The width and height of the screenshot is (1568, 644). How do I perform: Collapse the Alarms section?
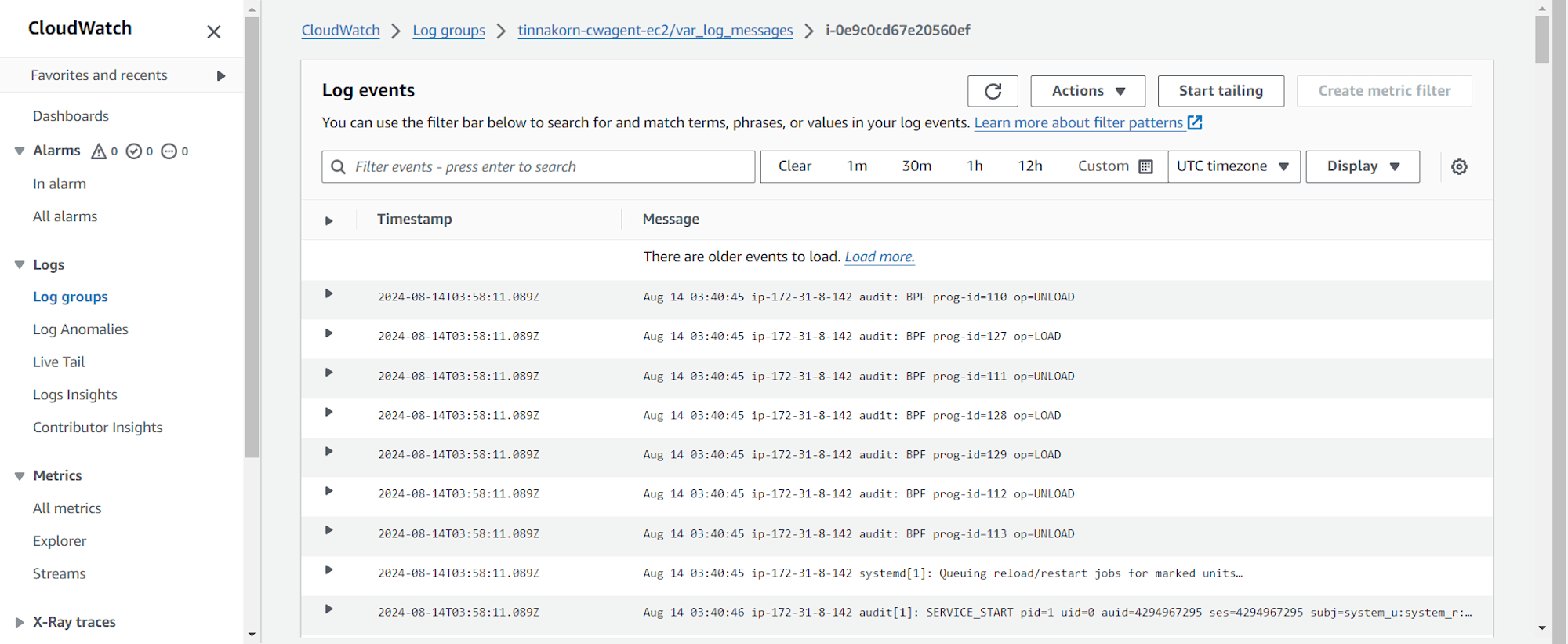pyautogui.click(x=20, y=151)
